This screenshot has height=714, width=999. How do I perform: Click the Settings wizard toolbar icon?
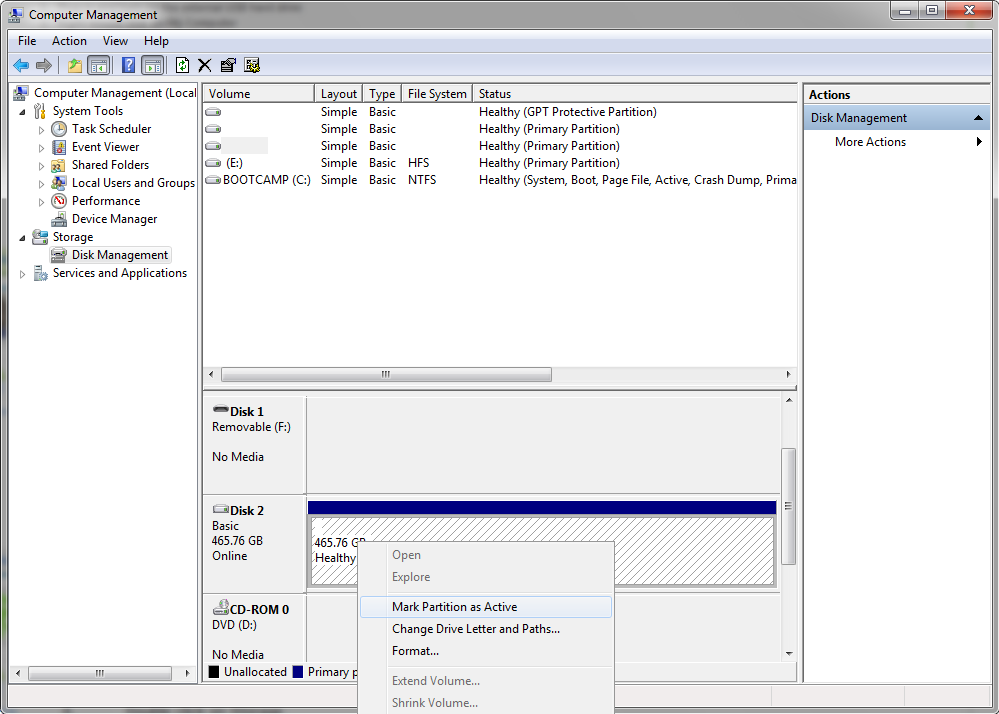[x=252, y=65]
